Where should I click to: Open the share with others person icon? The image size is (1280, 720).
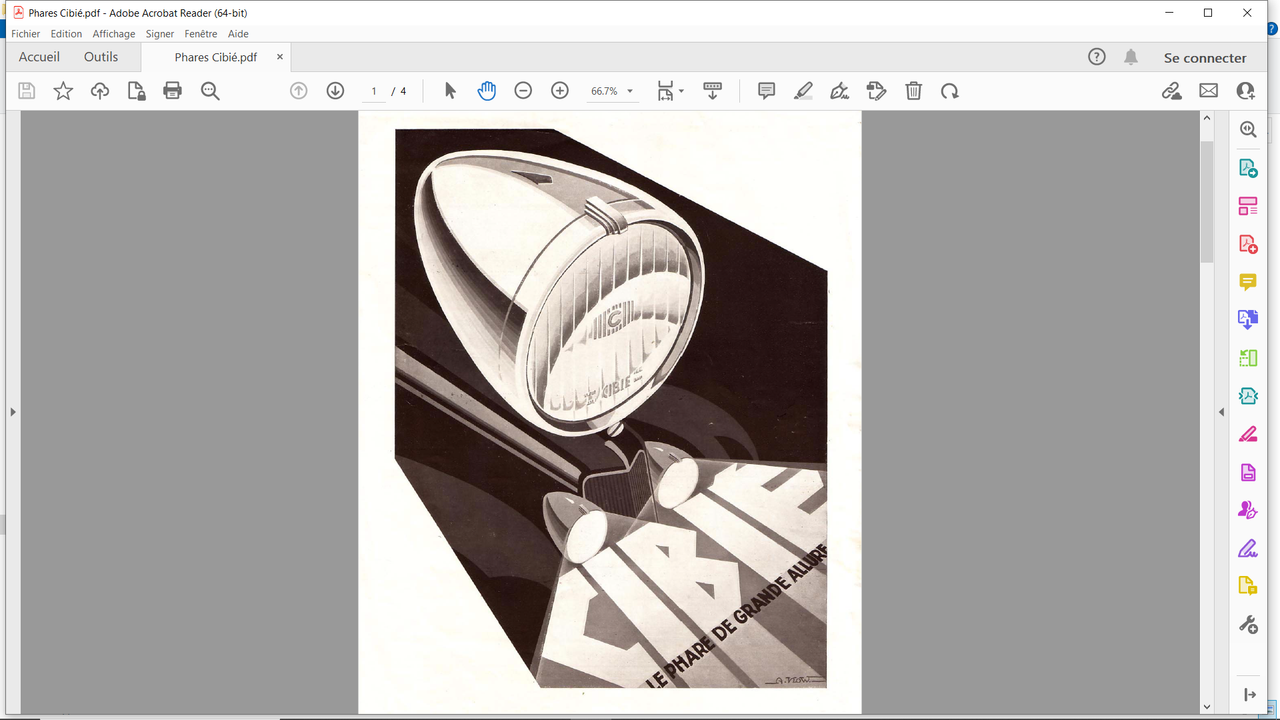click(x=1245, y=91)
